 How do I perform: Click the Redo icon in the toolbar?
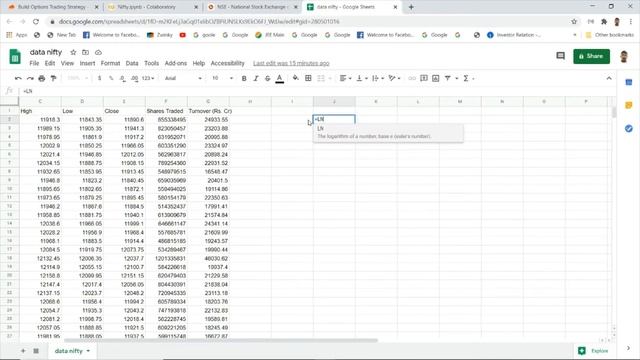tap(30, 78)
